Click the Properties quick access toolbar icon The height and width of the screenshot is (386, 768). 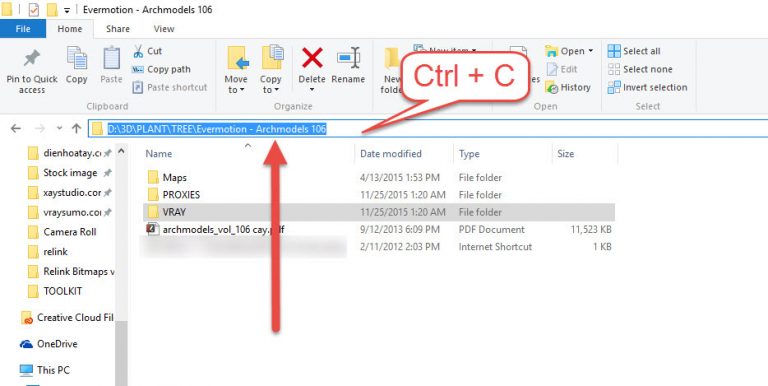click(34, 9)
